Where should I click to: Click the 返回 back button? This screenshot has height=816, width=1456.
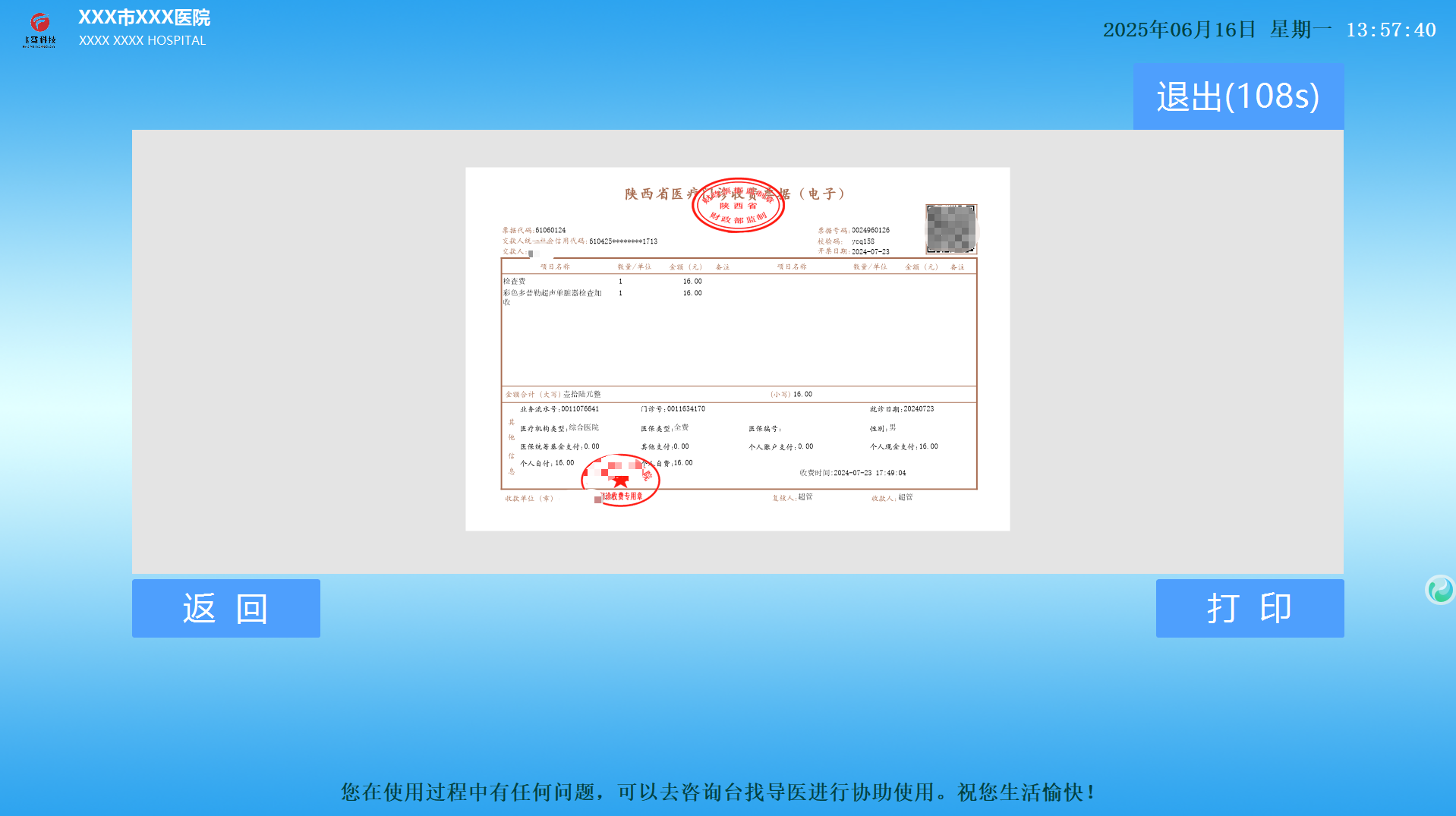point(226,608)
